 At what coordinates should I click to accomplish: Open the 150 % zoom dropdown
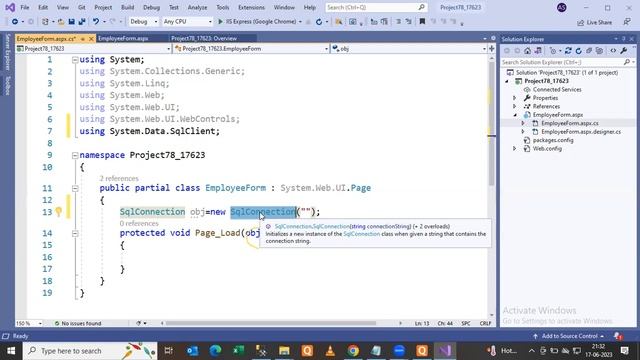(29, 323)
